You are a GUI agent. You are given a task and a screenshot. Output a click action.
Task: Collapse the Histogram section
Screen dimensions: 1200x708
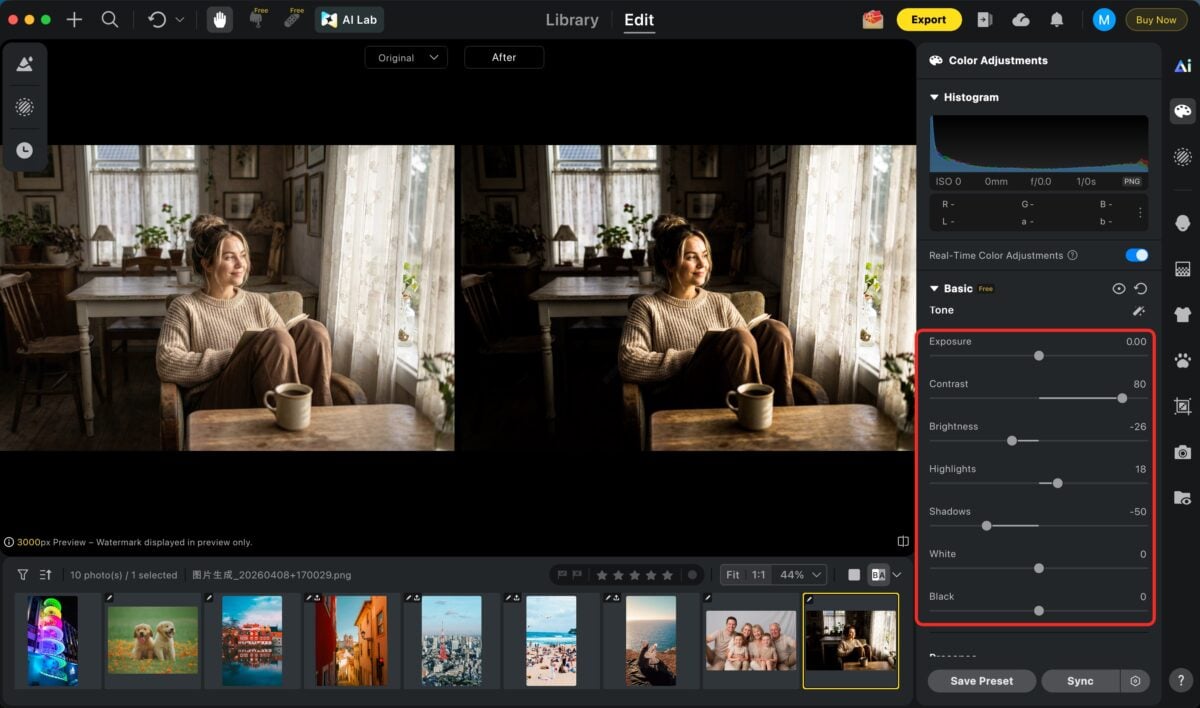point(934,97)
